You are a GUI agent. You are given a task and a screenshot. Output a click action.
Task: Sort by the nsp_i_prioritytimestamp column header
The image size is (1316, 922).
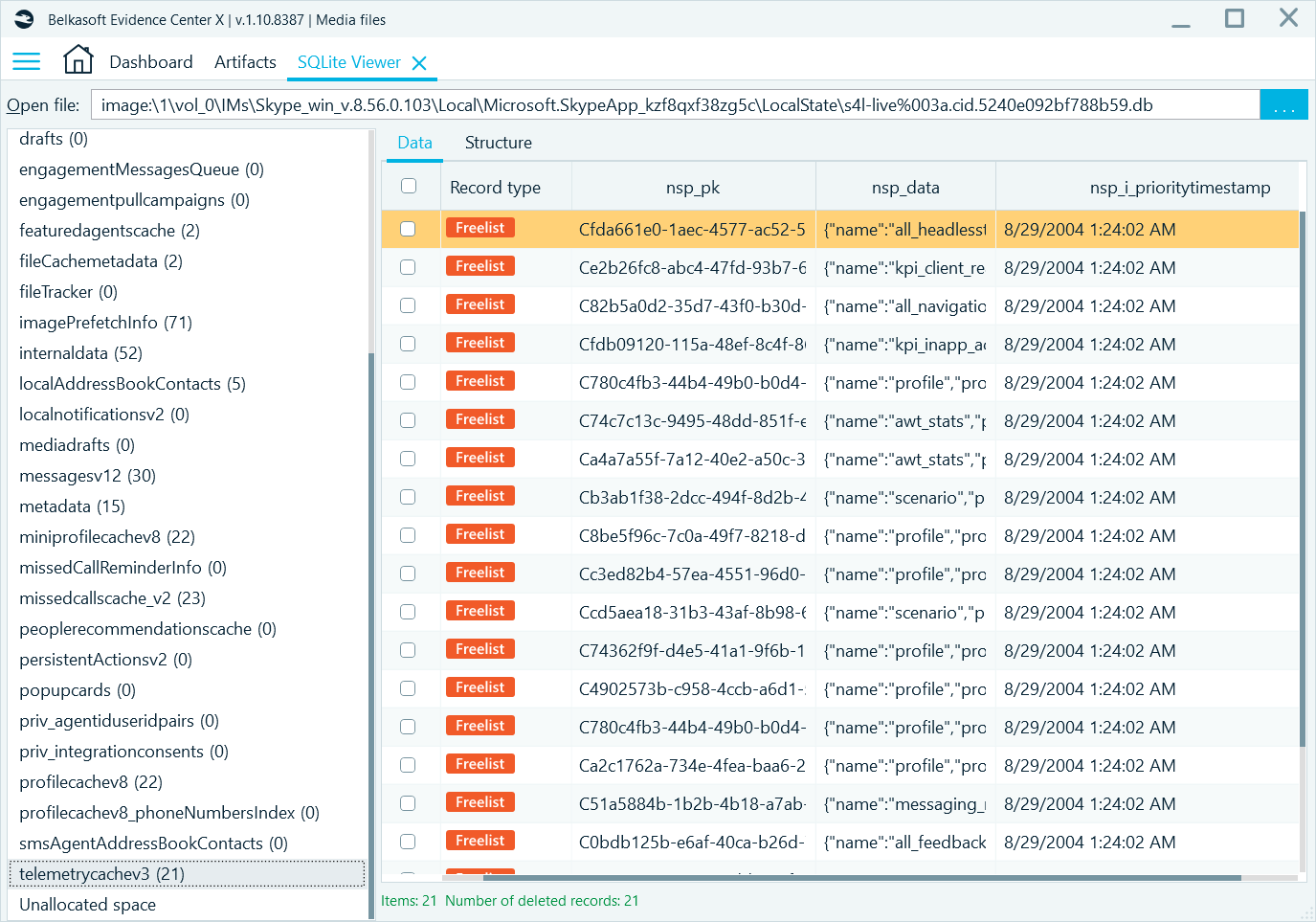click(1147, 187)
